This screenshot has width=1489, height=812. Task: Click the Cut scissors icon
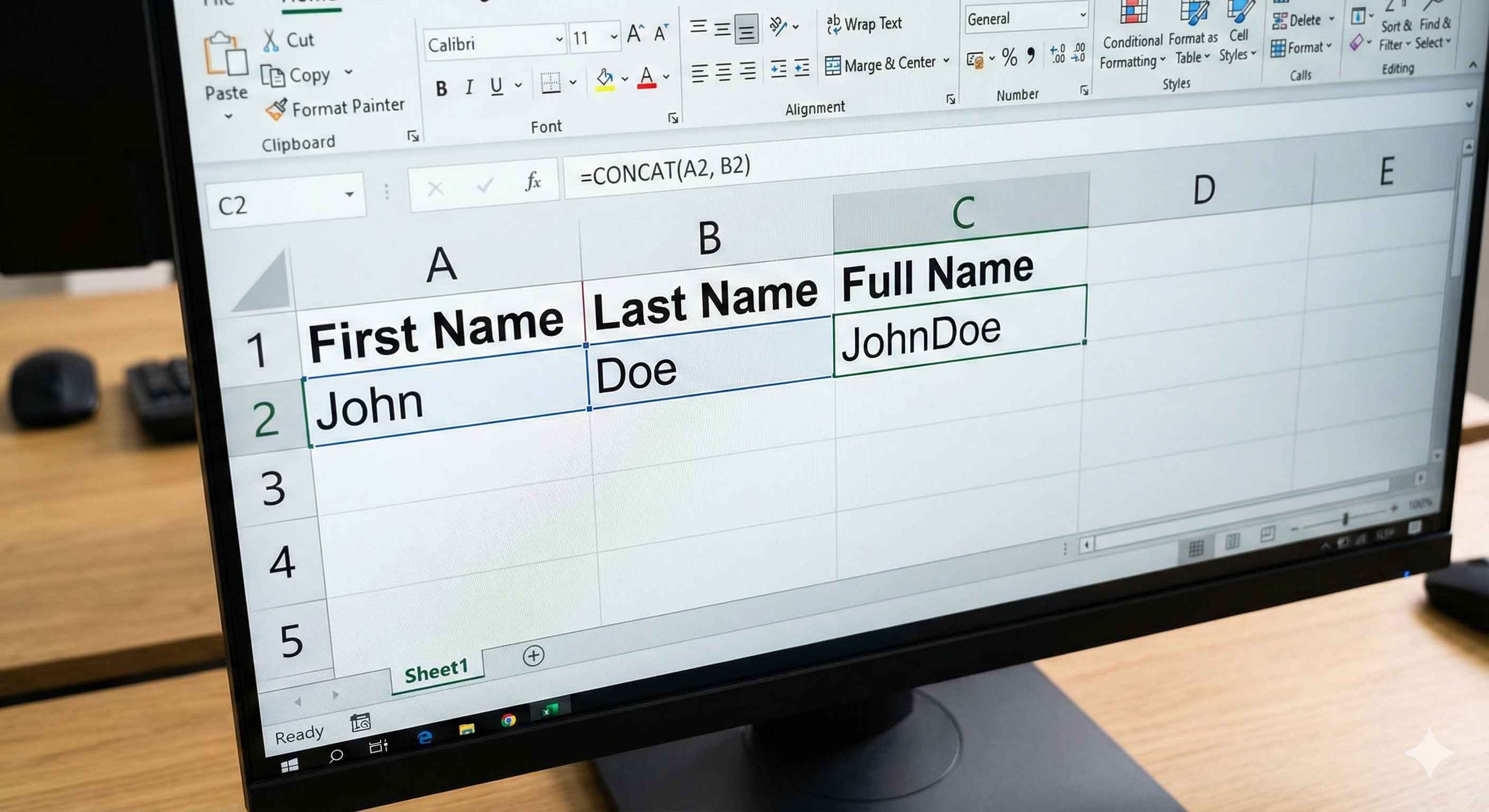click(271, 41)
